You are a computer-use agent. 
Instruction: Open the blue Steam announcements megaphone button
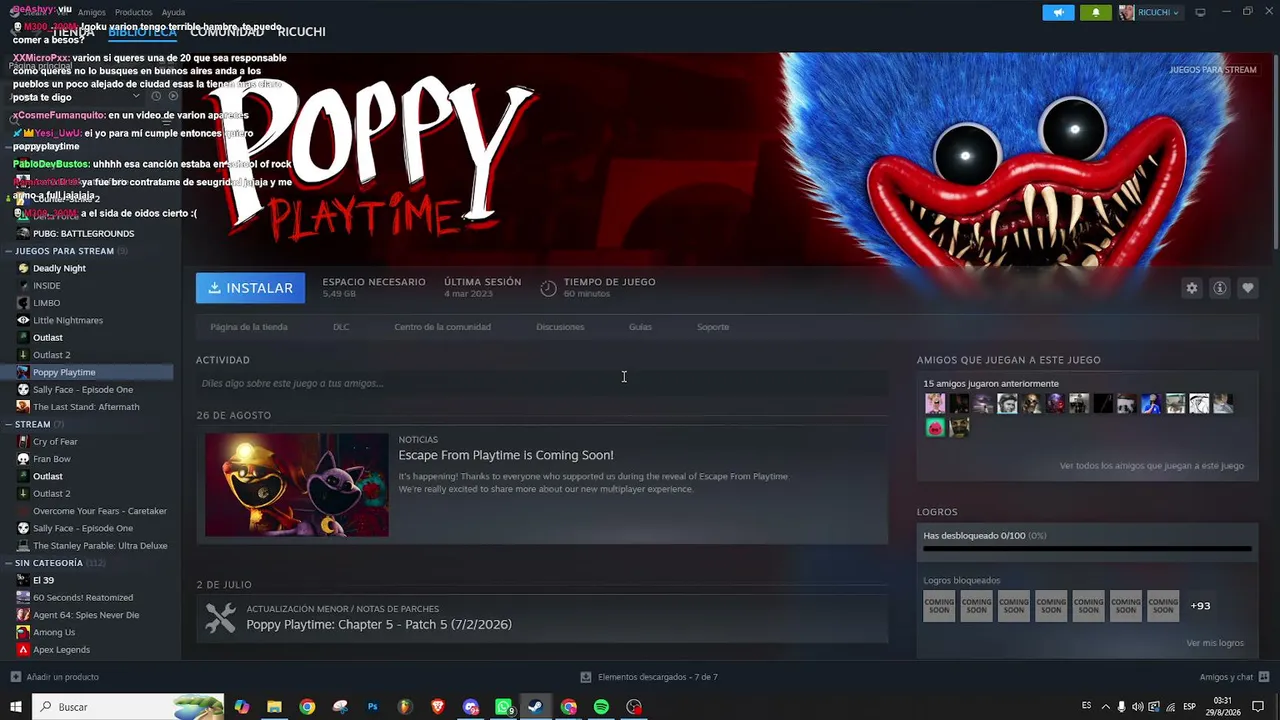1058,12
